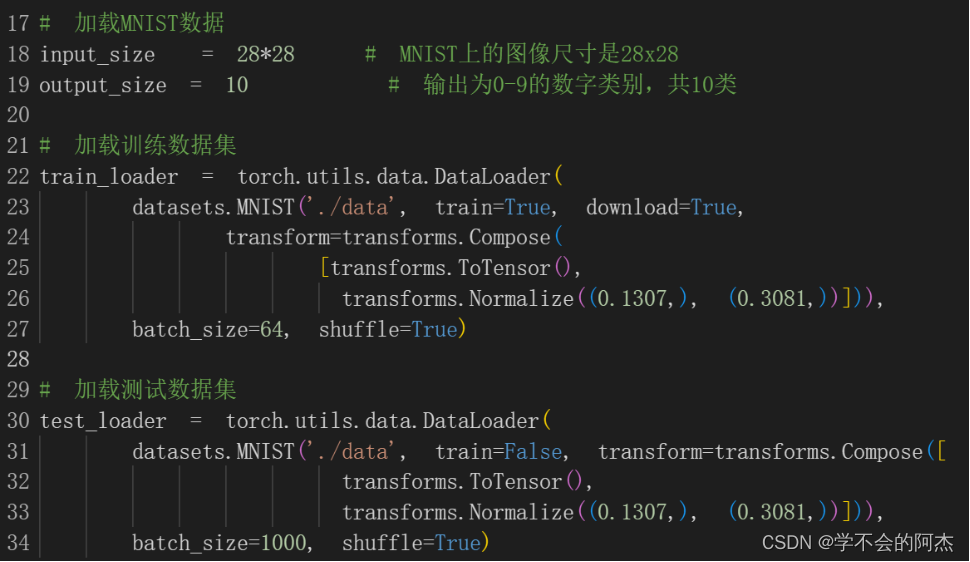
Task: Click line number 34 in the gutter
Action: [19, 543]
